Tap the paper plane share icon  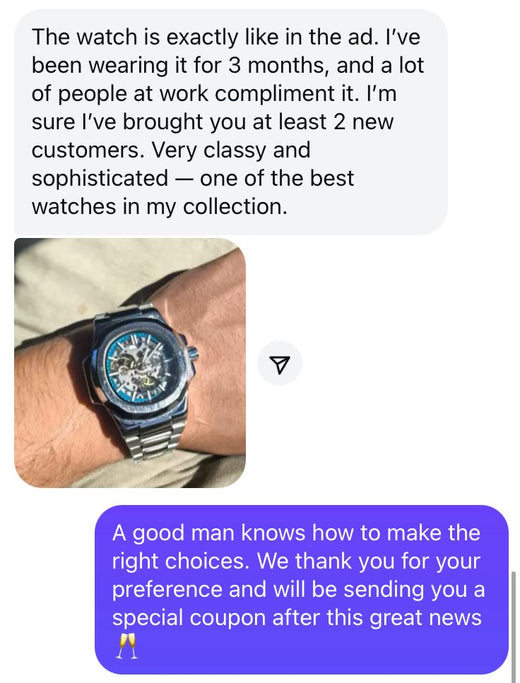coord(279,364)
